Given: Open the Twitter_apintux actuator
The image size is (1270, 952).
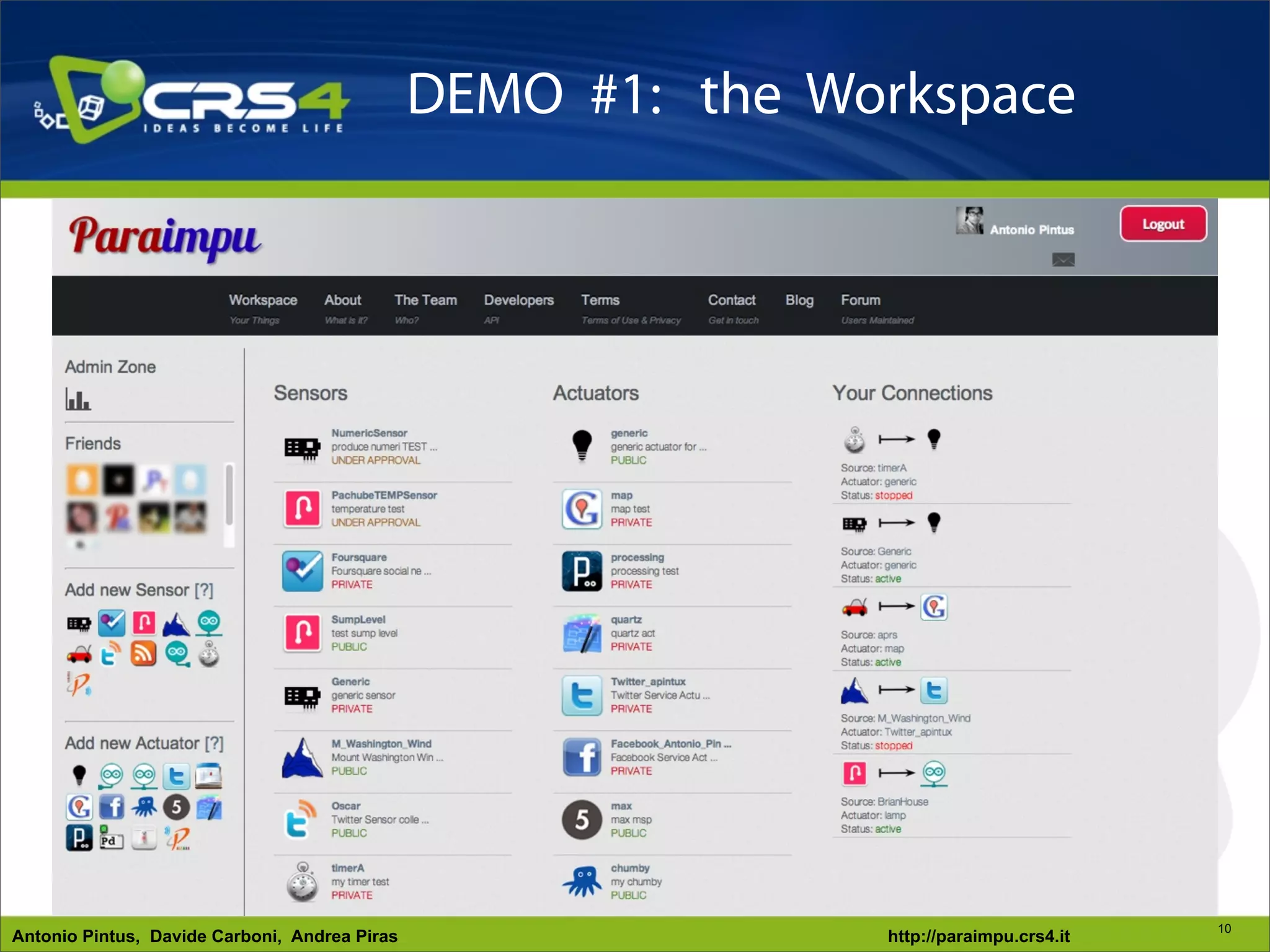Looking at the screenshot, I should pyautogui.click(x=672, y=695).
